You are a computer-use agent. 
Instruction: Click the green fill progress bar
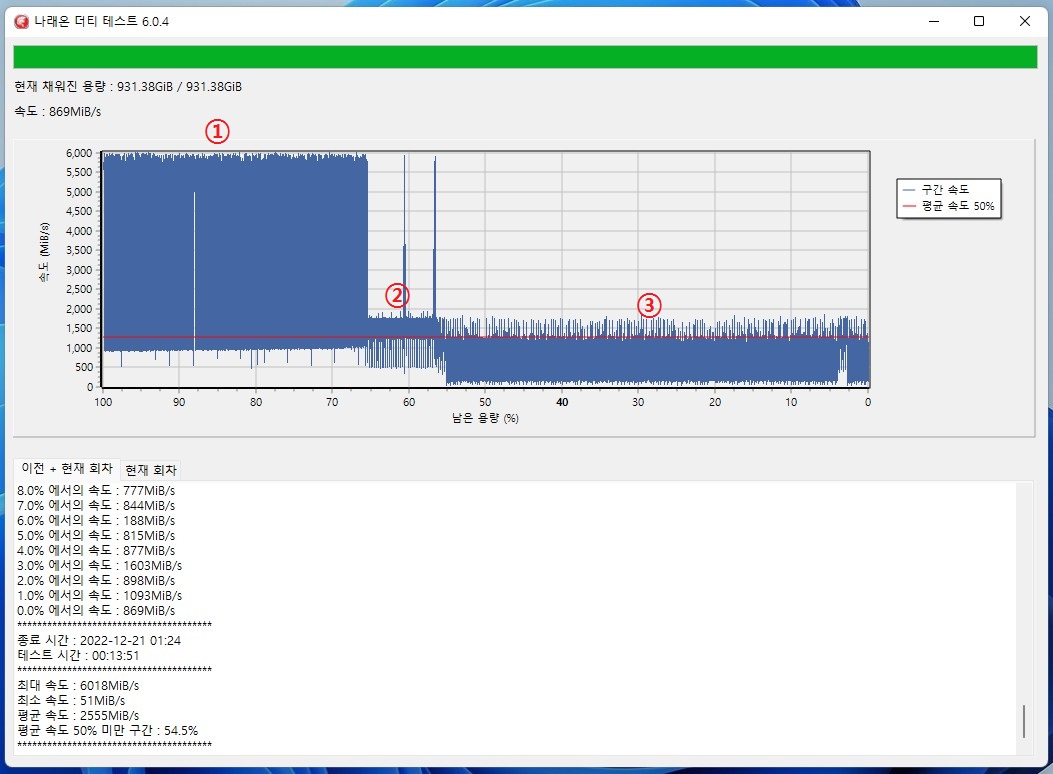coord(525,57)
